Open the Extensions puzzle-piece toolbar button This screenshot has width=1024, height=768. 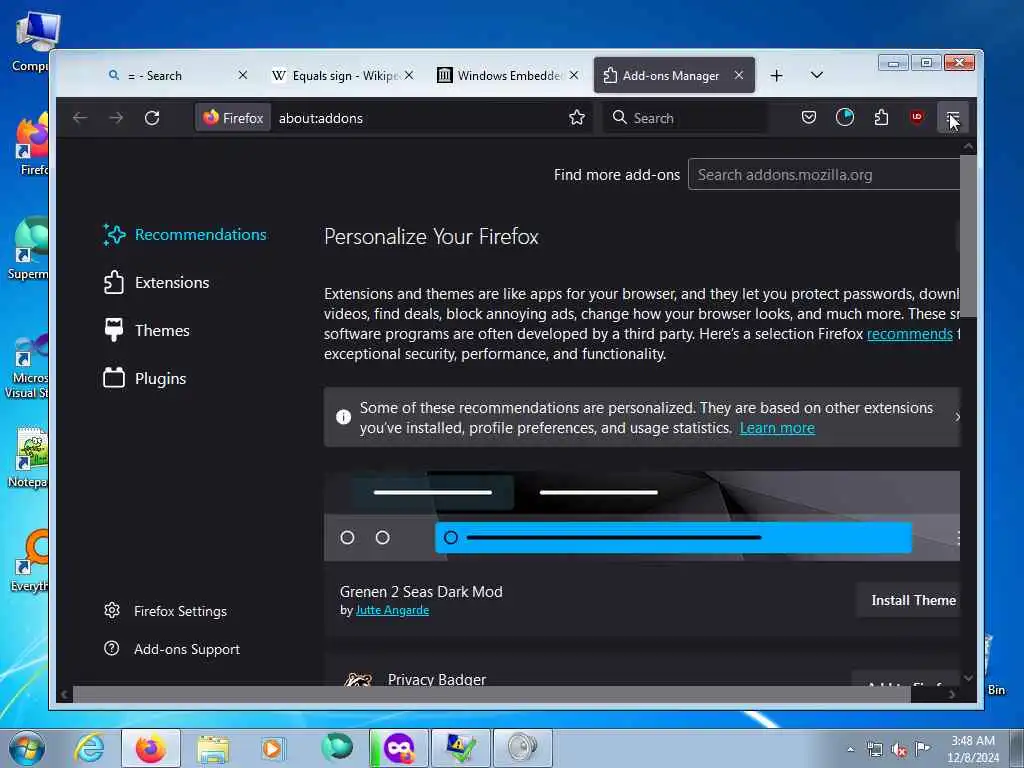tap(881, 118)
